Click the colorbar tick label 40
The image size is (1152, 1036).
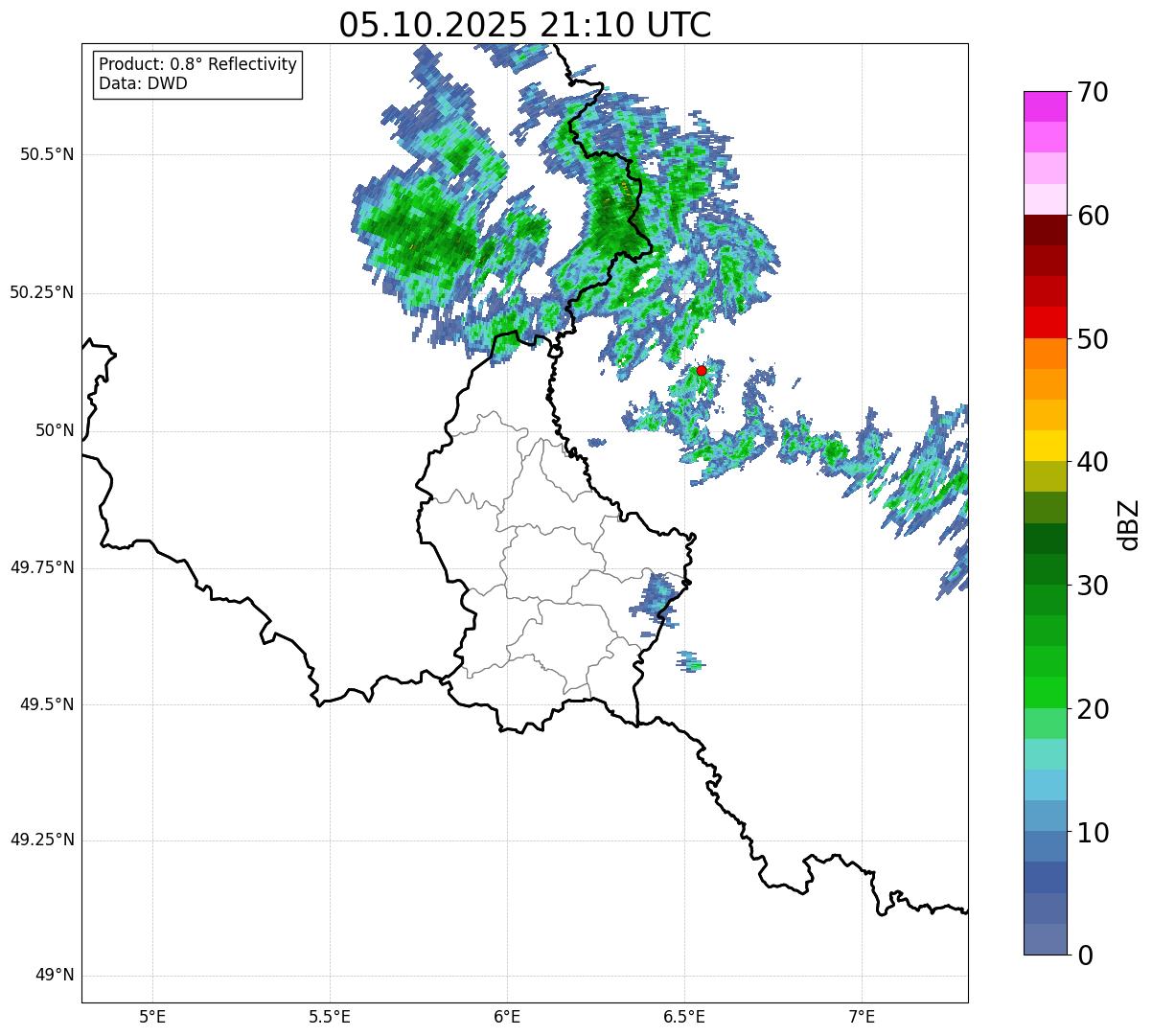coord(1093,462)
